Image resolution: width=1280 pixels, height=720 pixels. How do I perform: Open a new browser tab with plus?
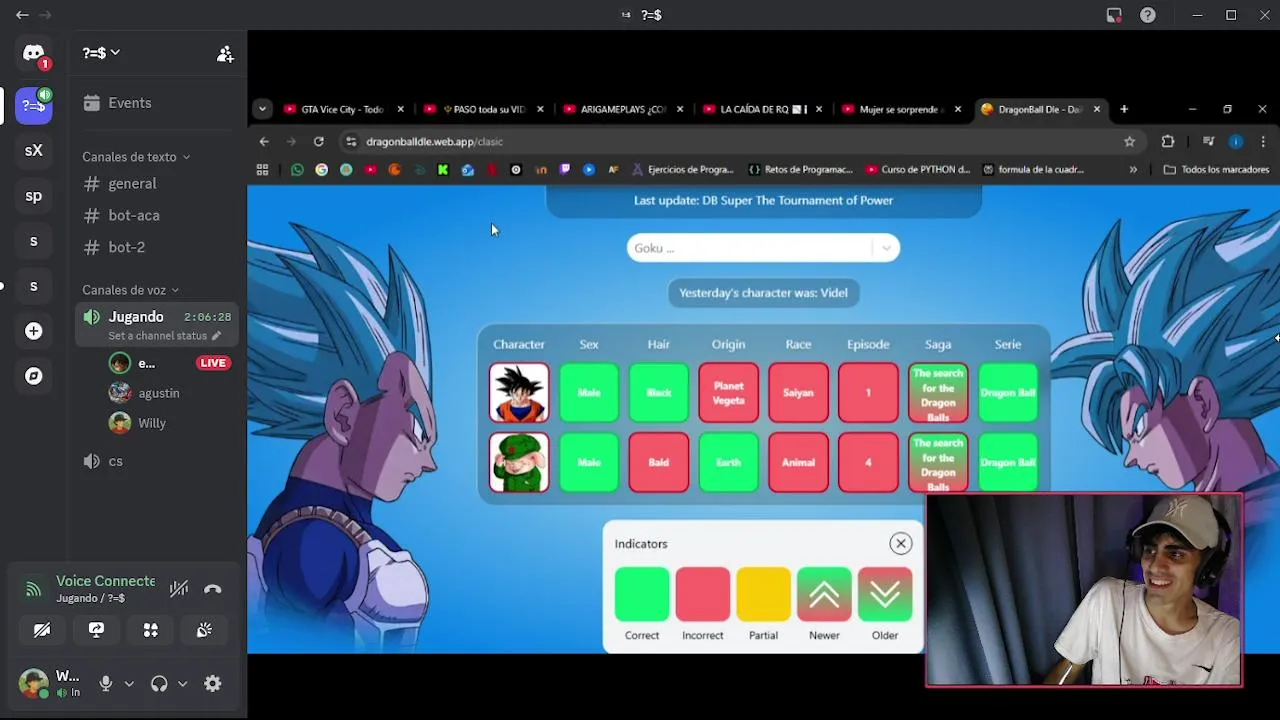click(1124, 109)
